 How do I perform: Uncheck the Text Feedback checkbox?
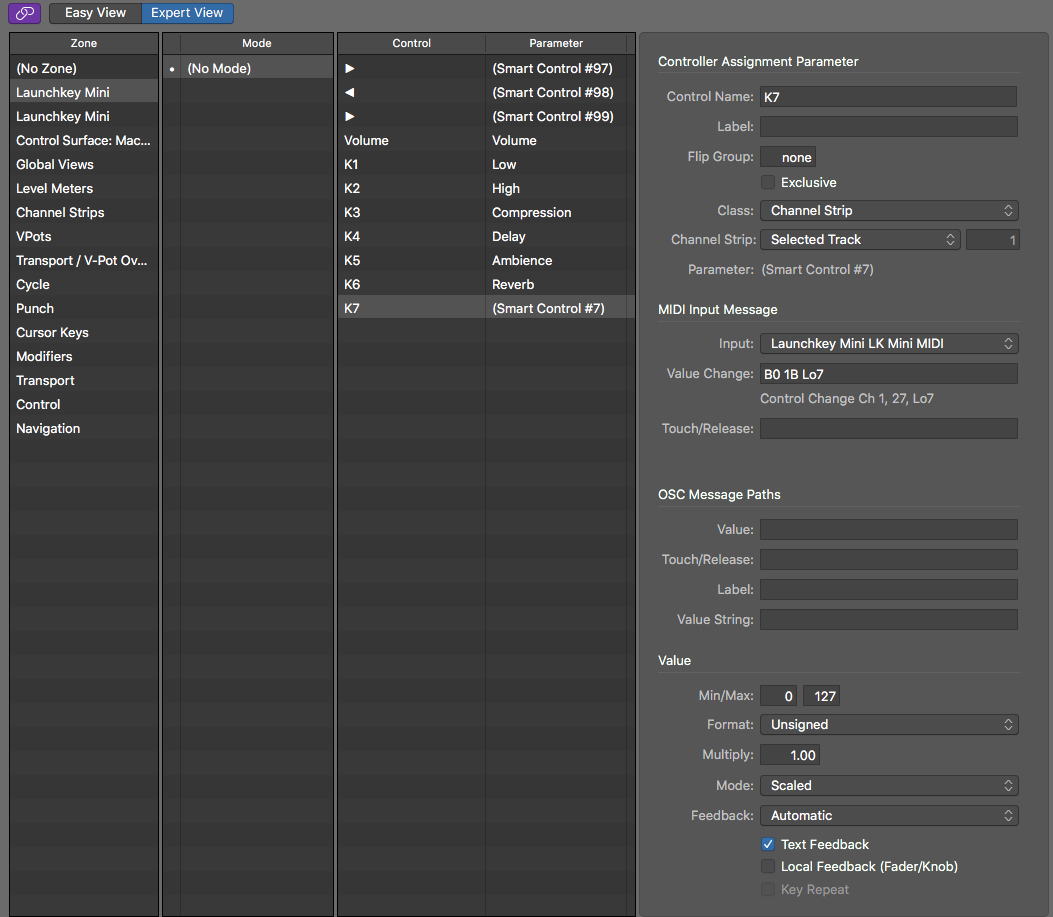click(x=768, y=845)
